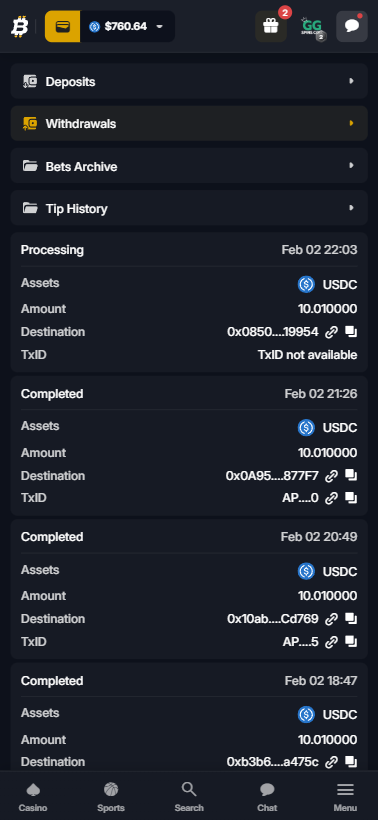Expand the Bets Archive section
Image resolution: width=378 pixels, height=820 pixels.
pos(189,166)
